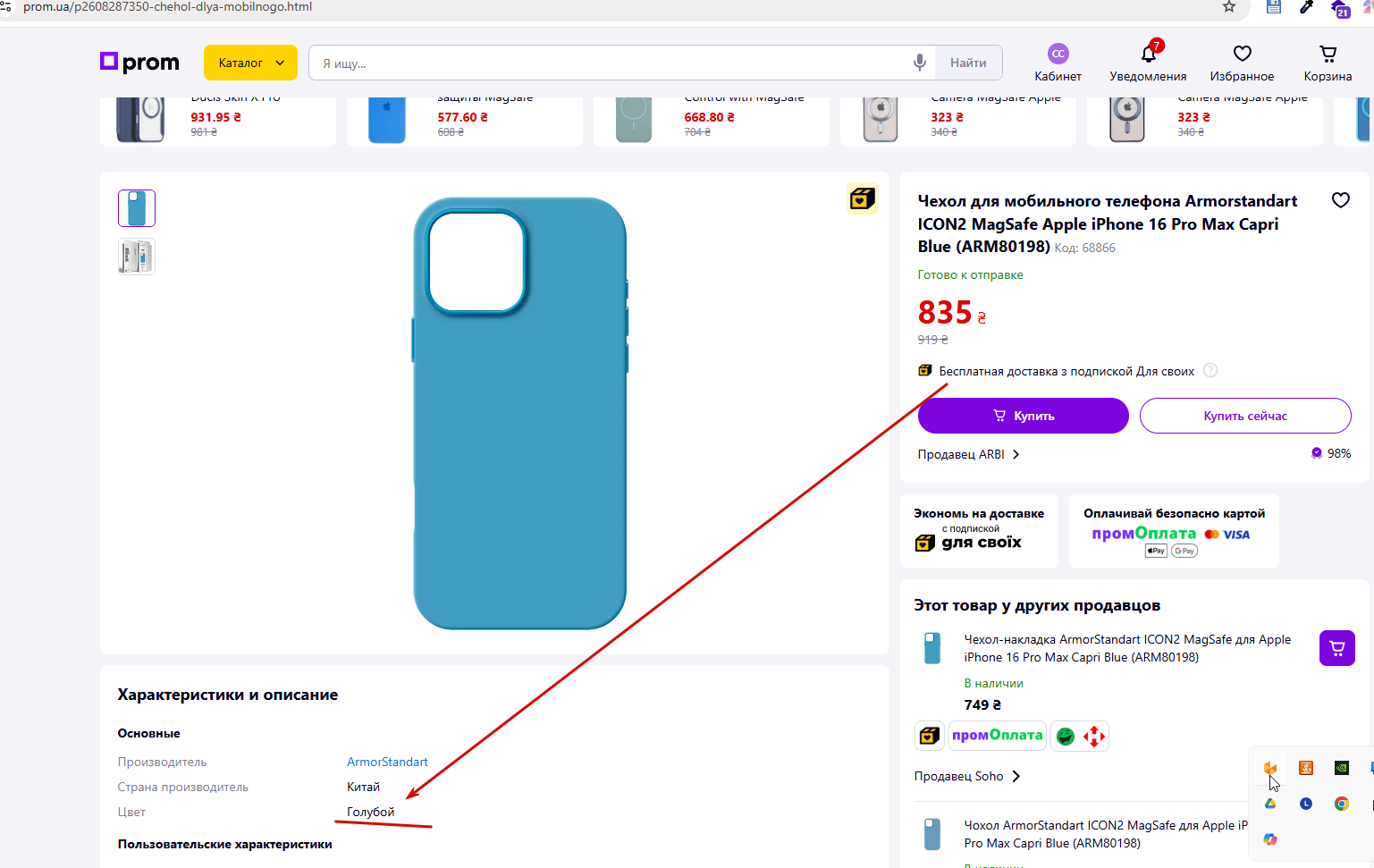The height and width of the screenshot is (868, 1374).
Task: Click the main blue case product image
Action: point(519,413)
